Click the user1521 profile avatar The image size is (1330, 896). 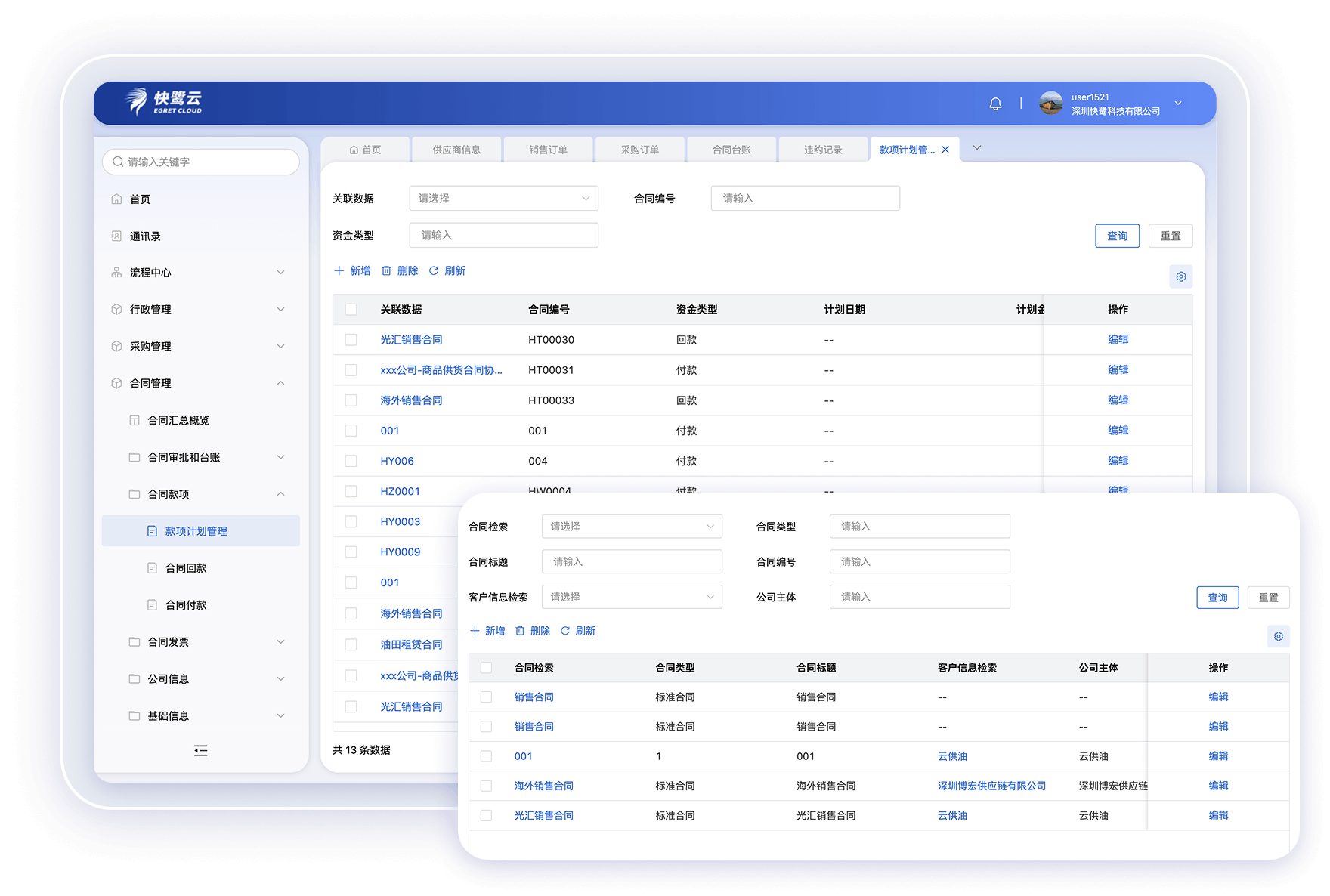(1050, 104)
